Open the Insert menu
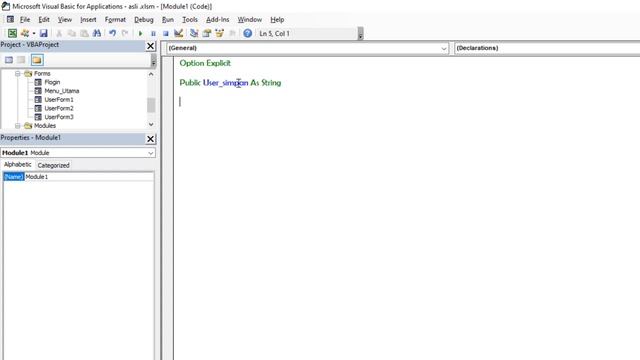 [x=88, y=20]
